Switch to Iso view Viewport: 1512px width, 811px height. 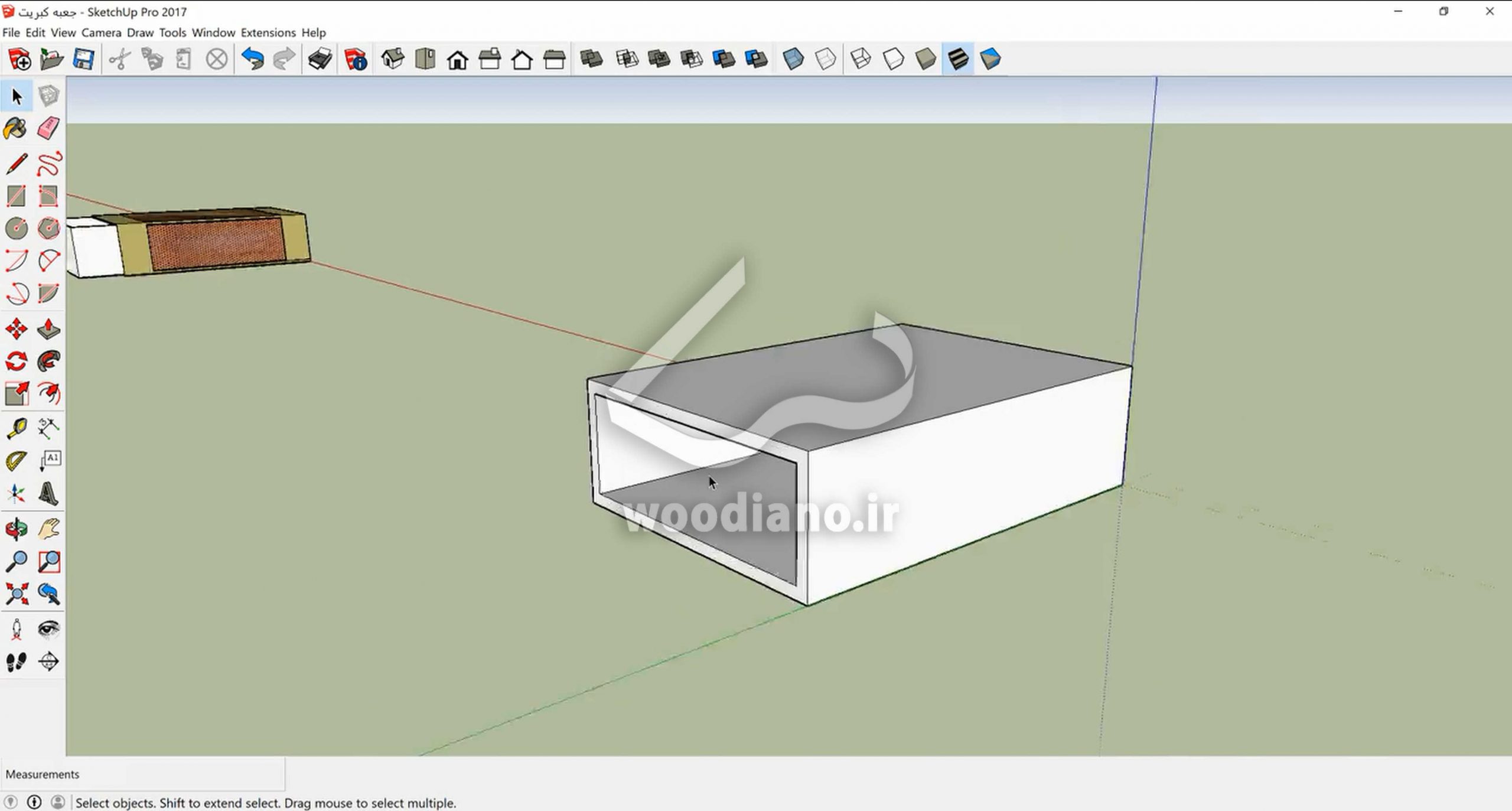(x=393, y=59)
